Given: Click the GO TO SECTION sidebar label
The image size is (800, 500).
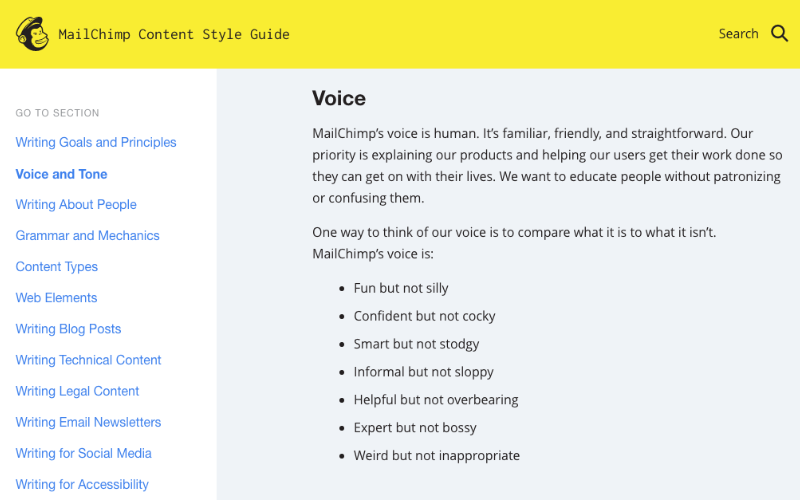Looking at the screenshot, I should click(x=57, y=113).
